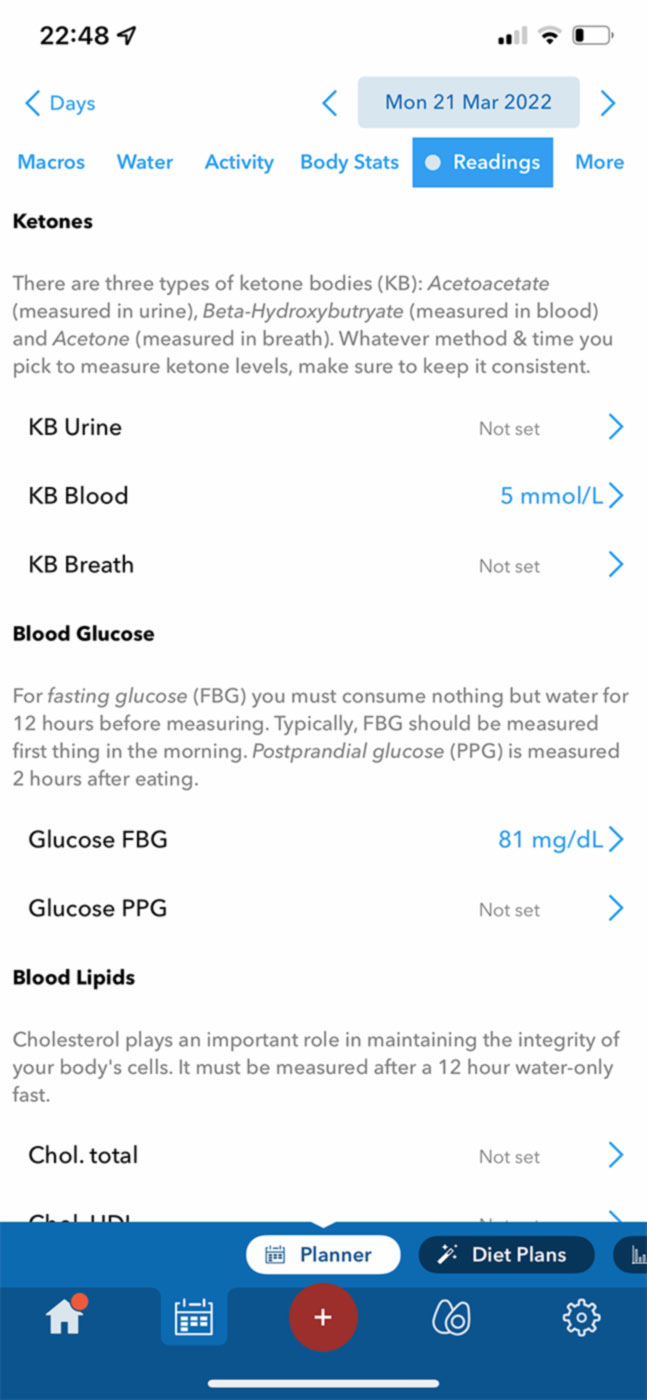Expand the KB Breath row chevron
The width and height of the screenshot is (647, 1400).
coord(615,565)
